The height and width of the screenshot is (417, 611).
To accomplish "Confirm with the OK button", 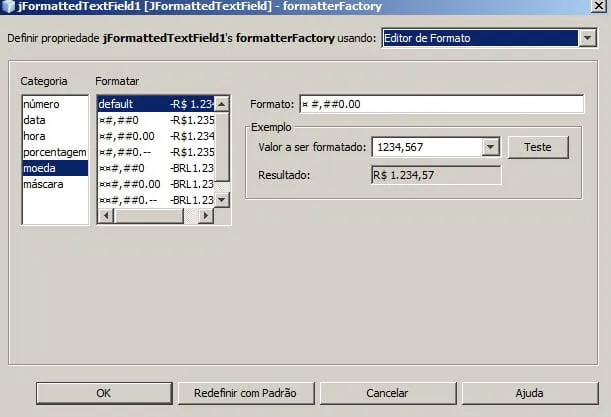I will 103,393.
